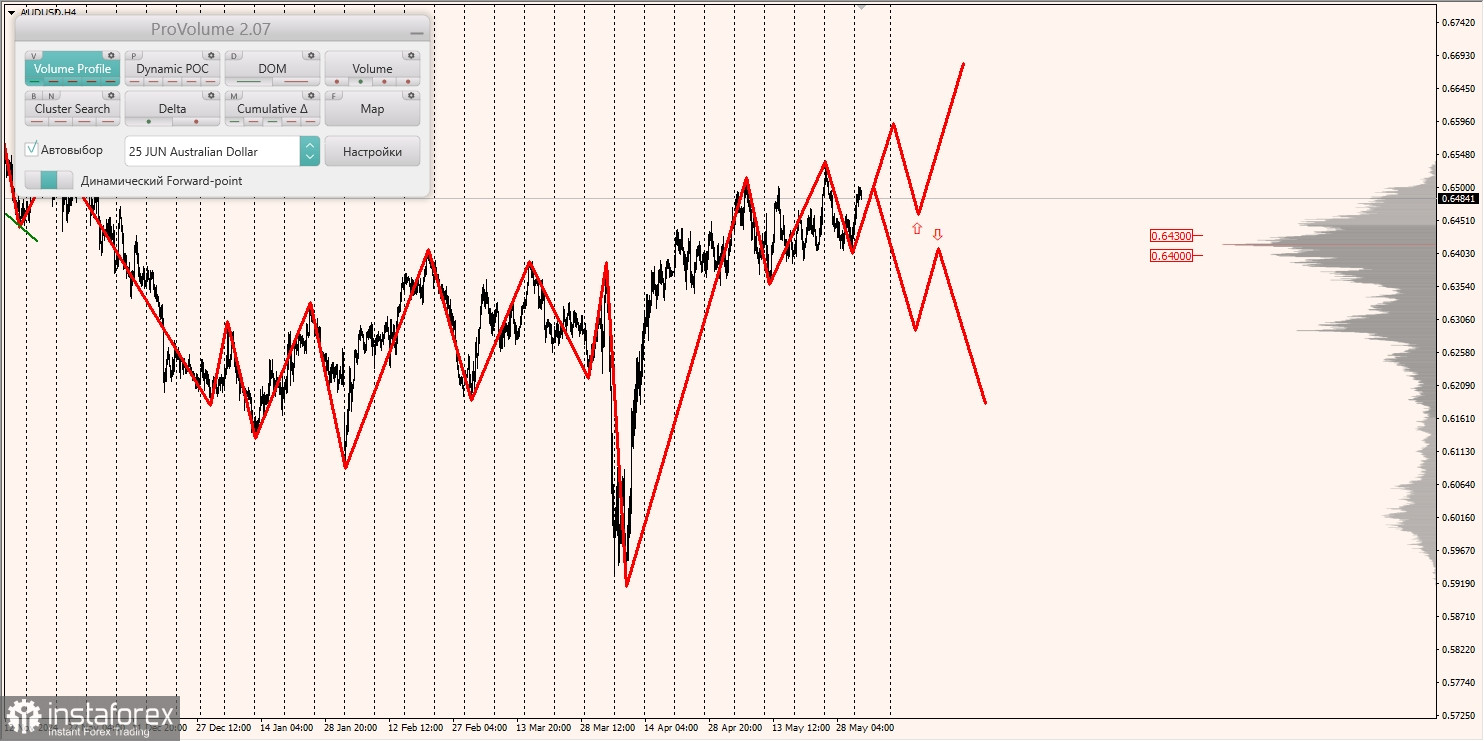Image resolution: width=1484 pixels, height=741 pixels.
Task: Open the Настройки settings button
Action: coord(372,151)
